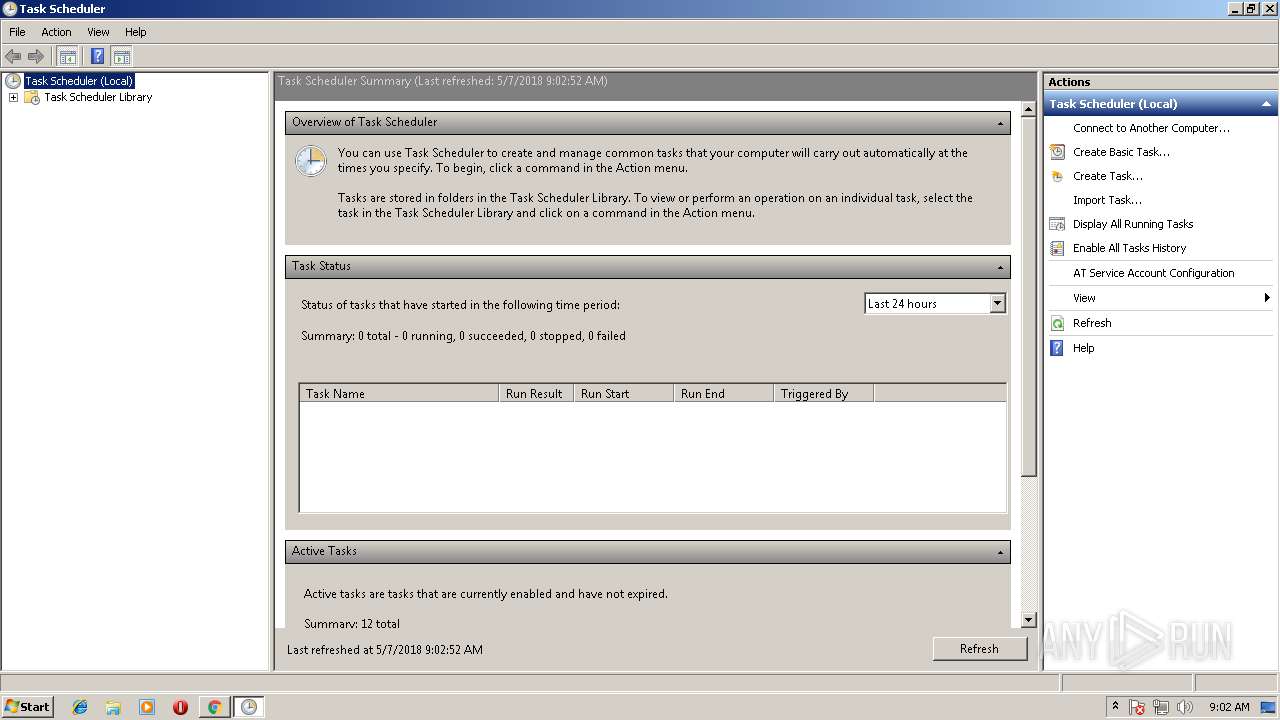Click the Action Center flag tray icon
Screen dimensions: 1280x720
[x=1138, y=707]
